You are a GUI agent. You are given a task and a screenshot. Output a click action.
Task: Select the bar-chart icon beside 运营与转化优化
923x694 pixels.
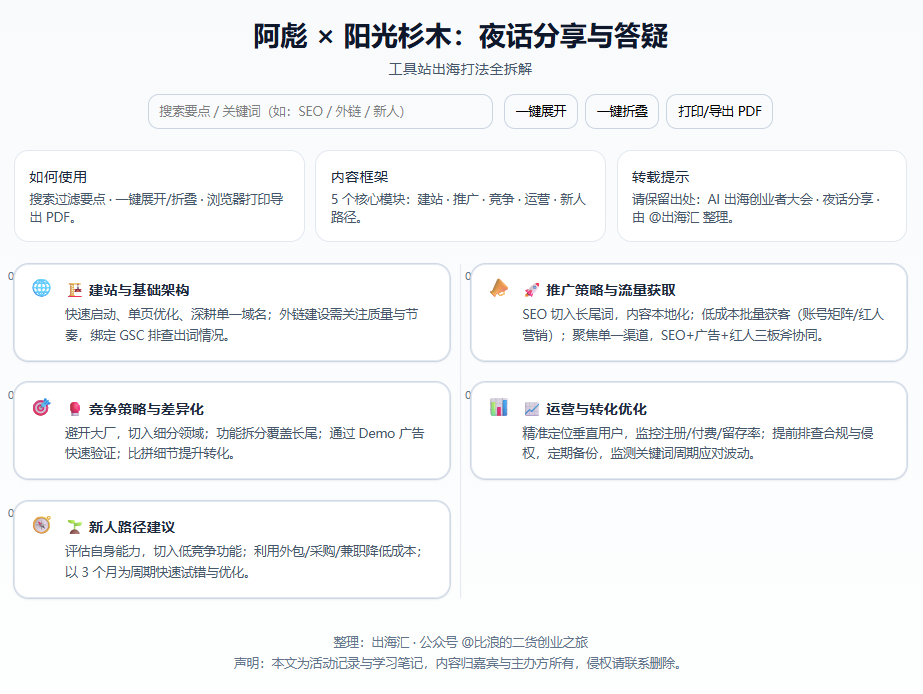click(x=498, y=407)
